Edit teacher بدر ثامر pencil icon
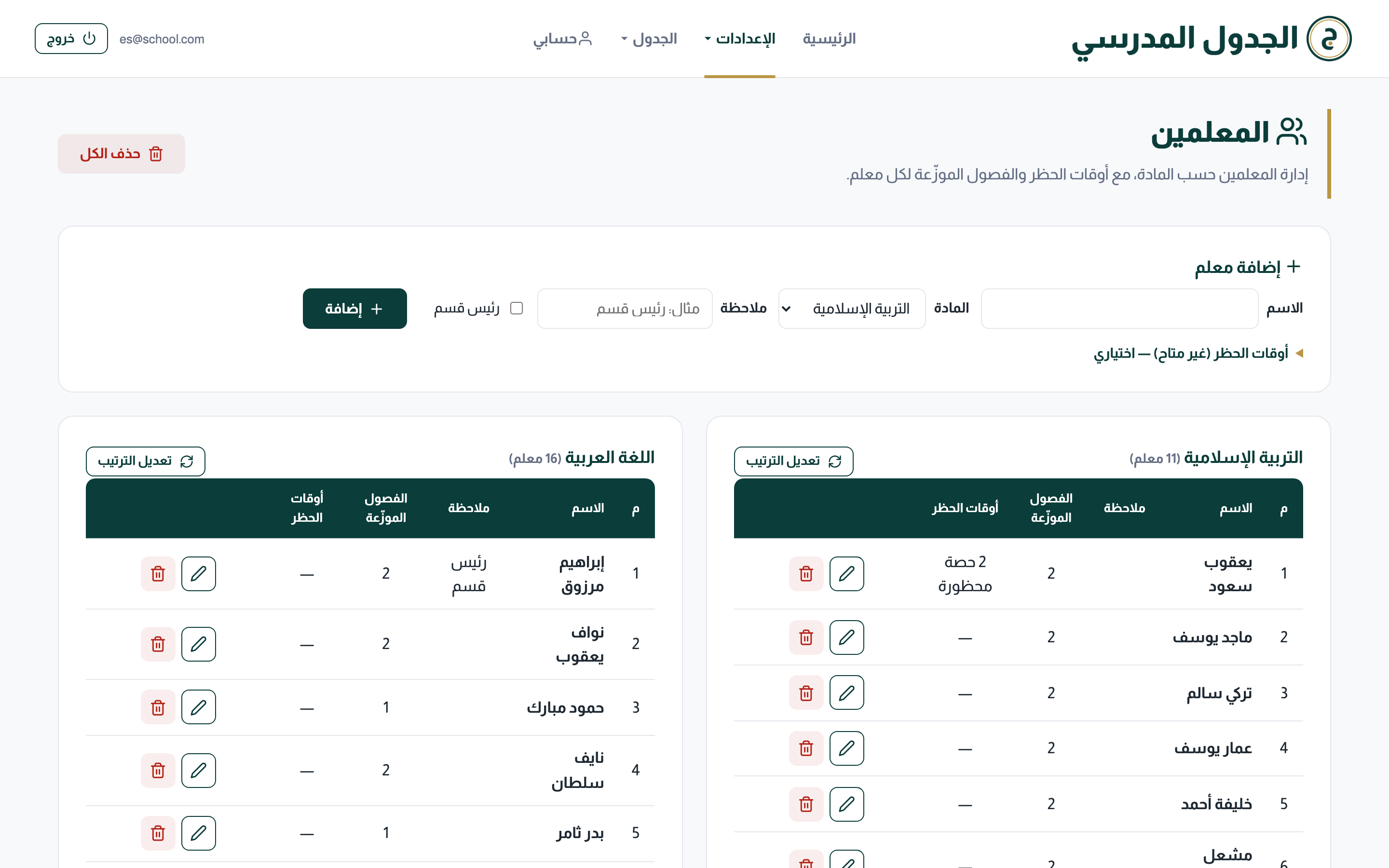 (199, 833)
